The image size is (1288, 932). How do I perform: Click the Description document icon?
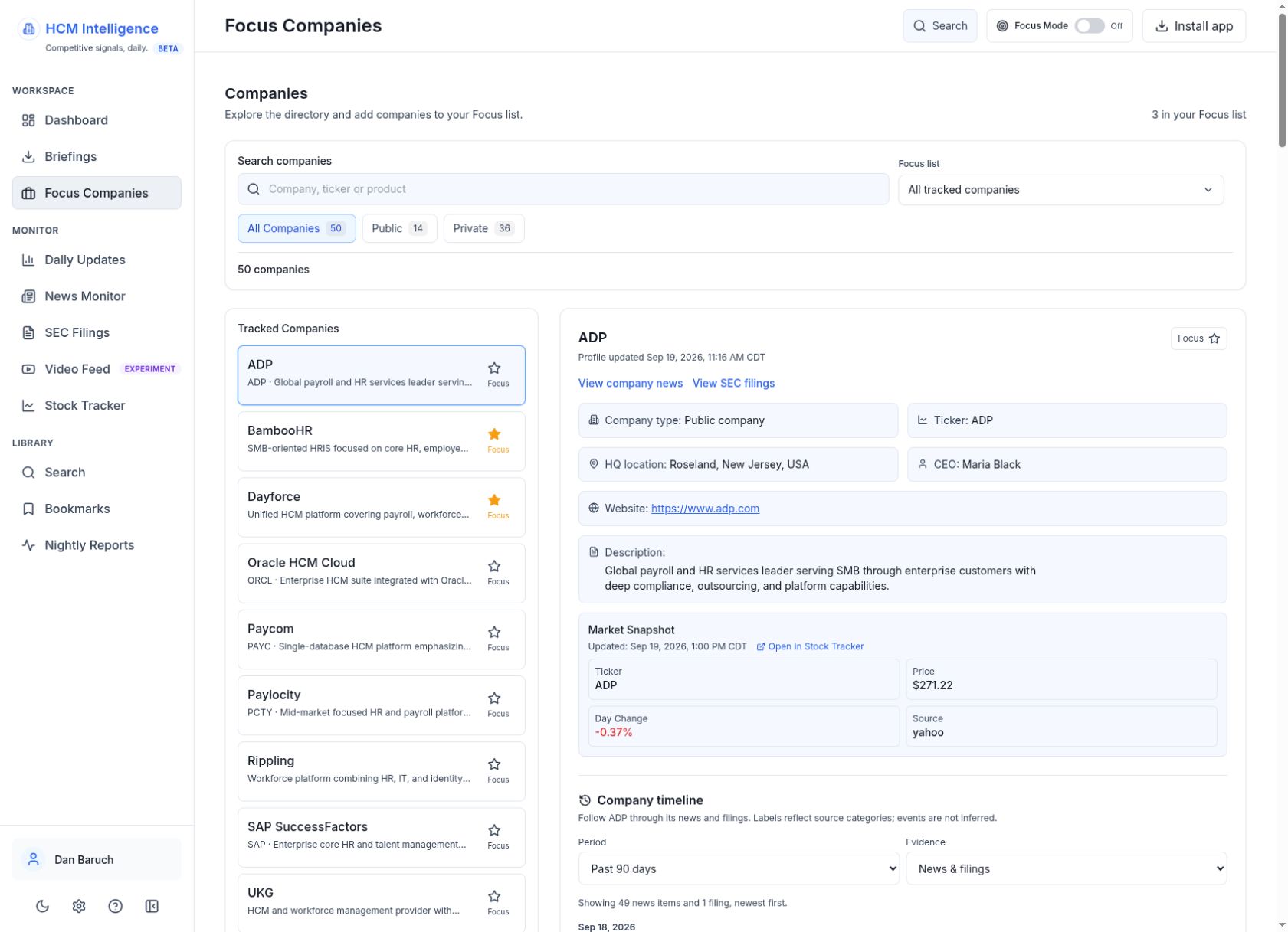pos(593,552)
